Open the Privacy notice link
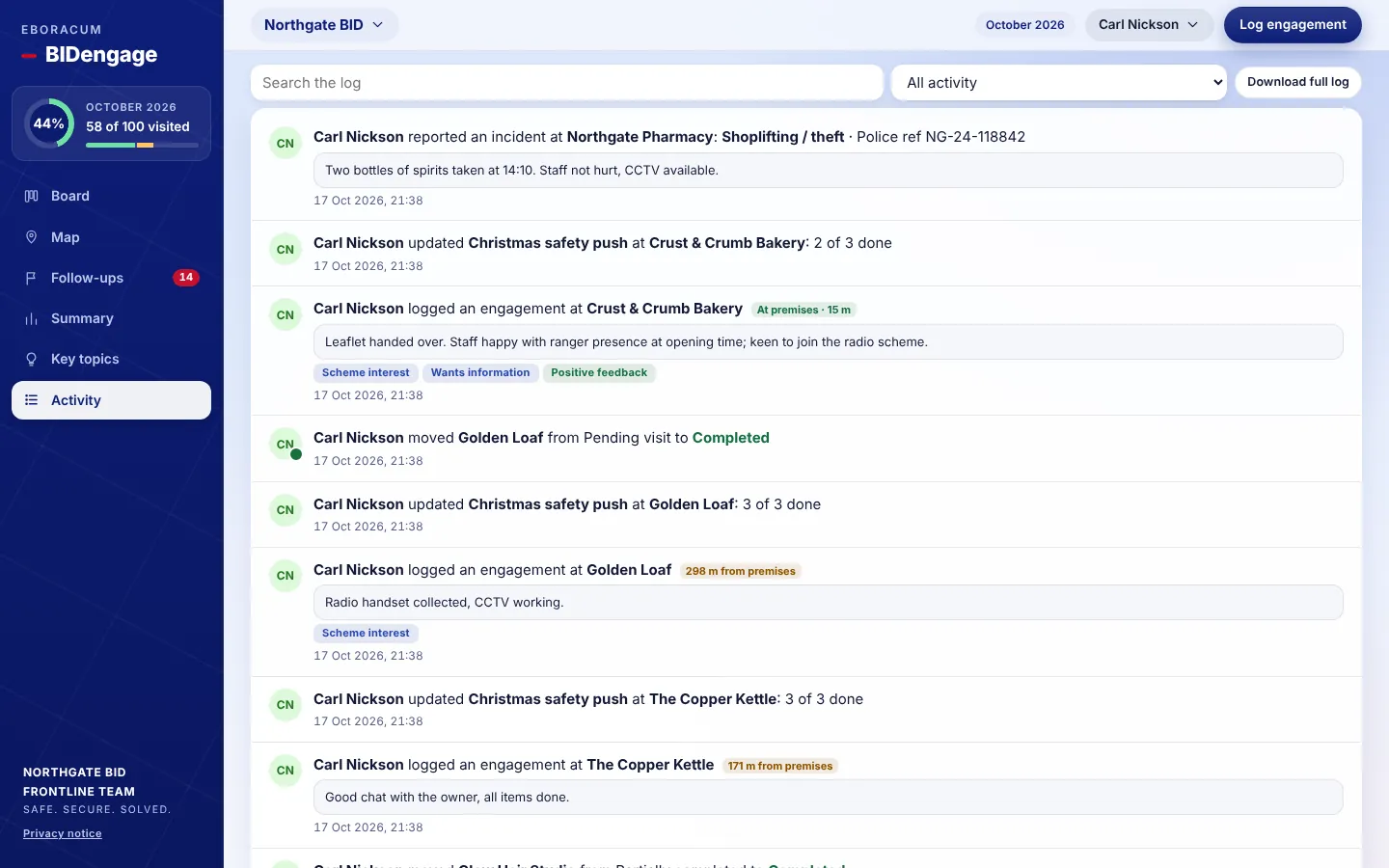This screenshot has width=1389, height=868. tap(63, 833)
